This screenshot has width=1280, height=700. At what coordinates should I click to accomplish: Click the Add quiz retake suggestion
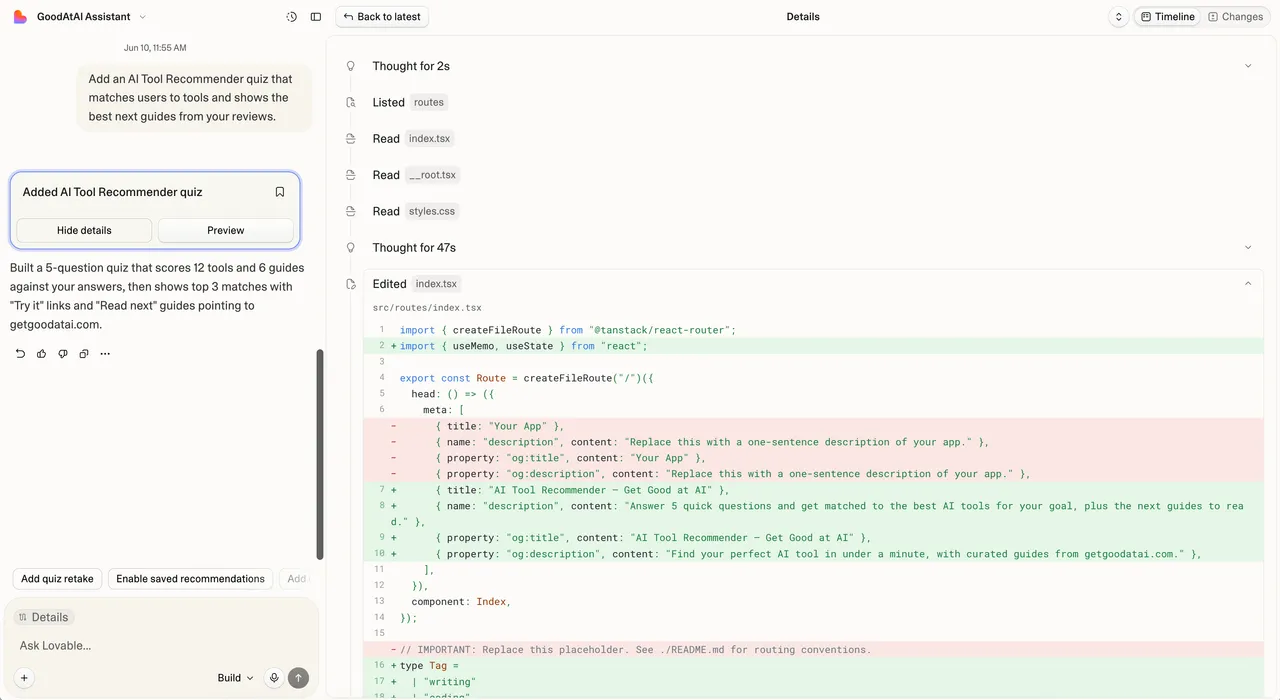click(57, 578)
